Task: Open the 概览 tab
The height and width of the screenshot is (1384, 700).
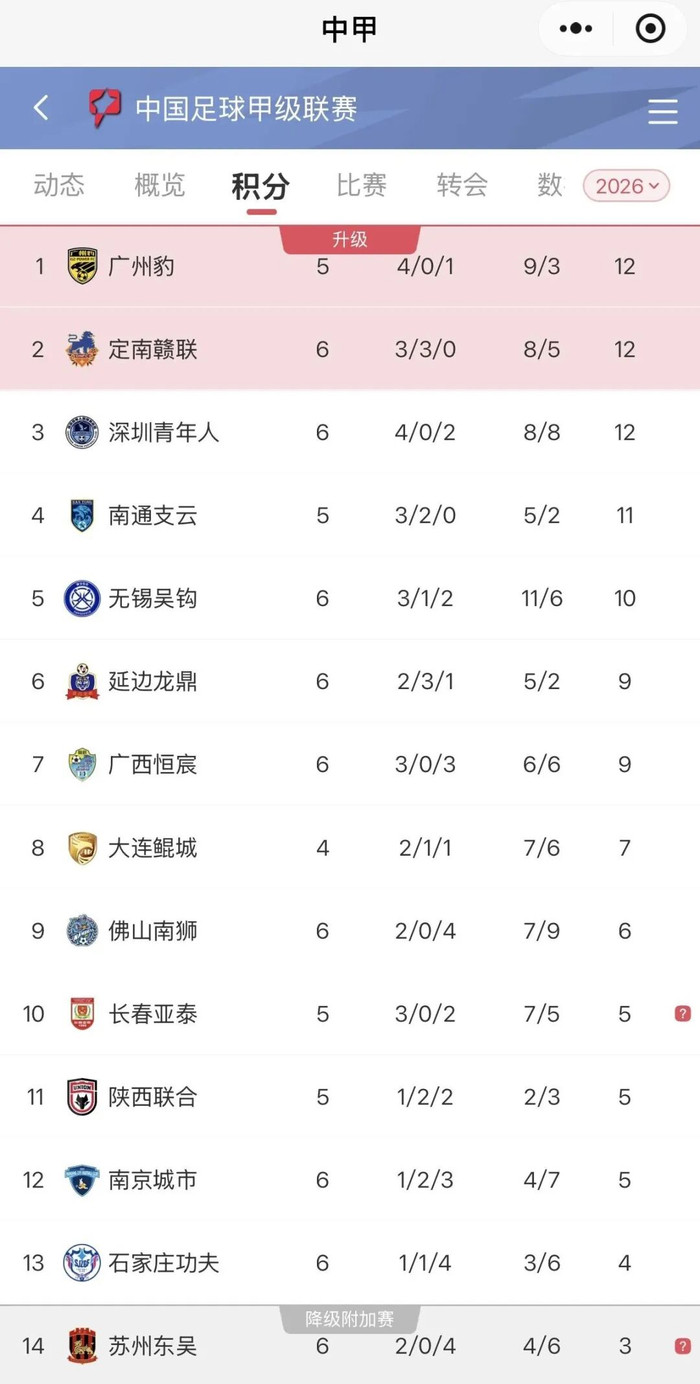Action: (x=160, y=185)
